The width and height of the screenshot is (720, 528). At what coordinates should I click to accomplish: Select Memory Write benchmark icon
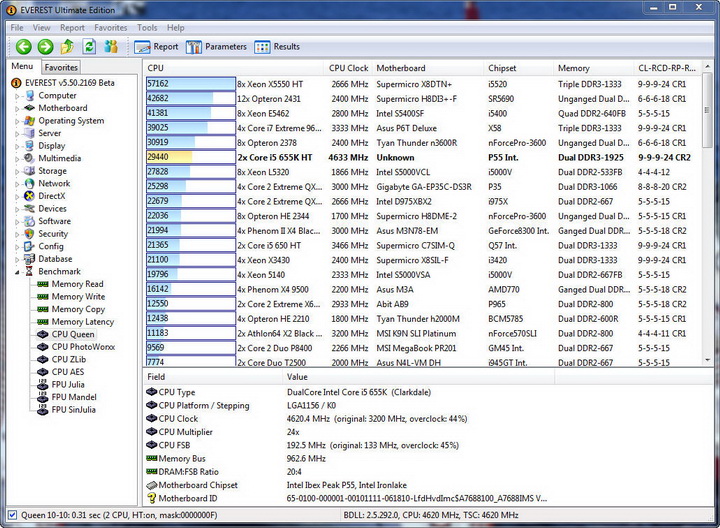click(x=43, y=297)
